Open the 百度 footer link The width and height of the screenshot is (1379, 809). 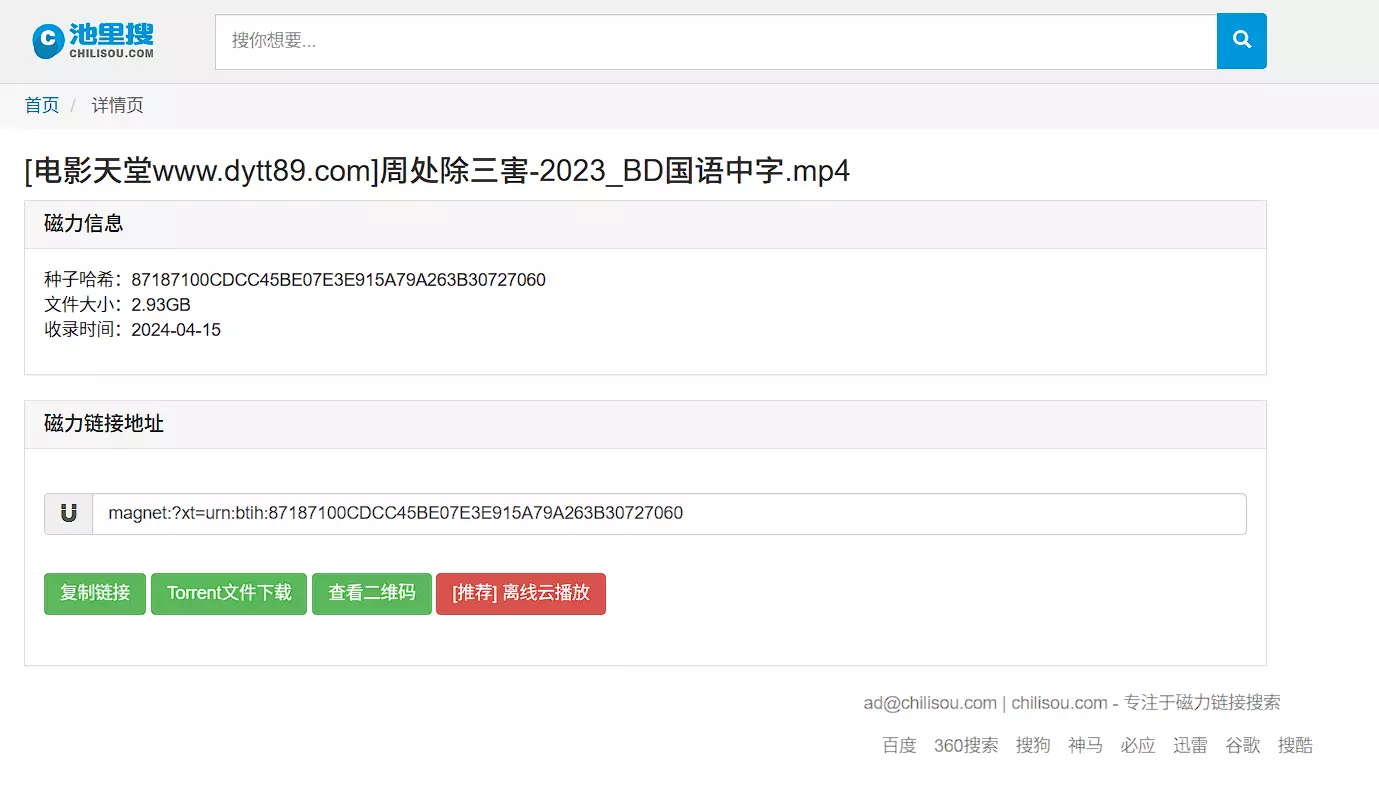tap(899, 746)
